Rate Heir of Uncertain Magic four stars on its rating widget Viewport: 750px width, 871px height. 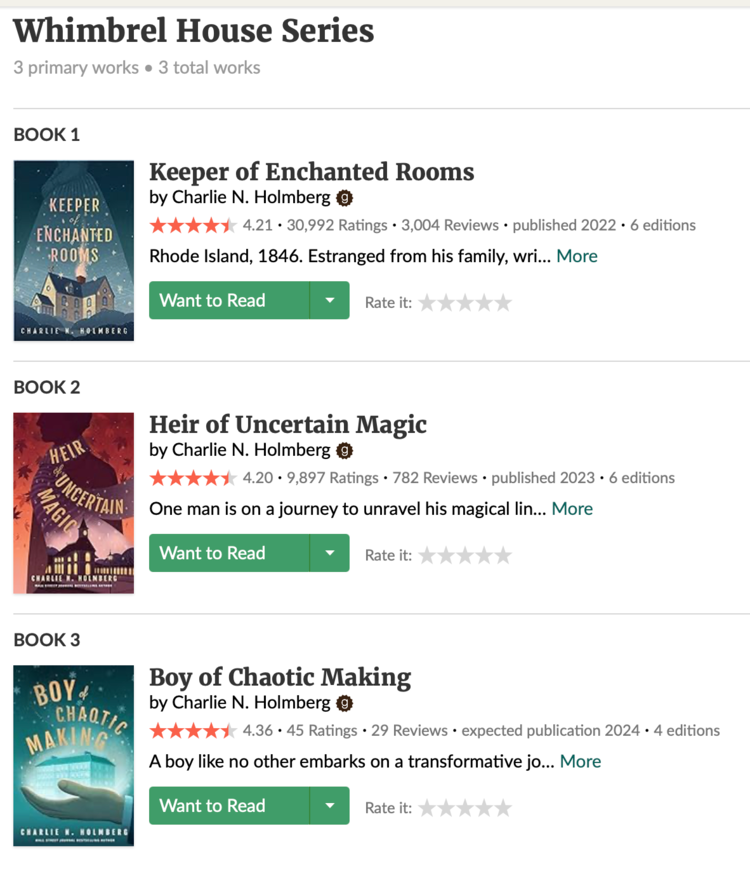click(x=487, y=555)
